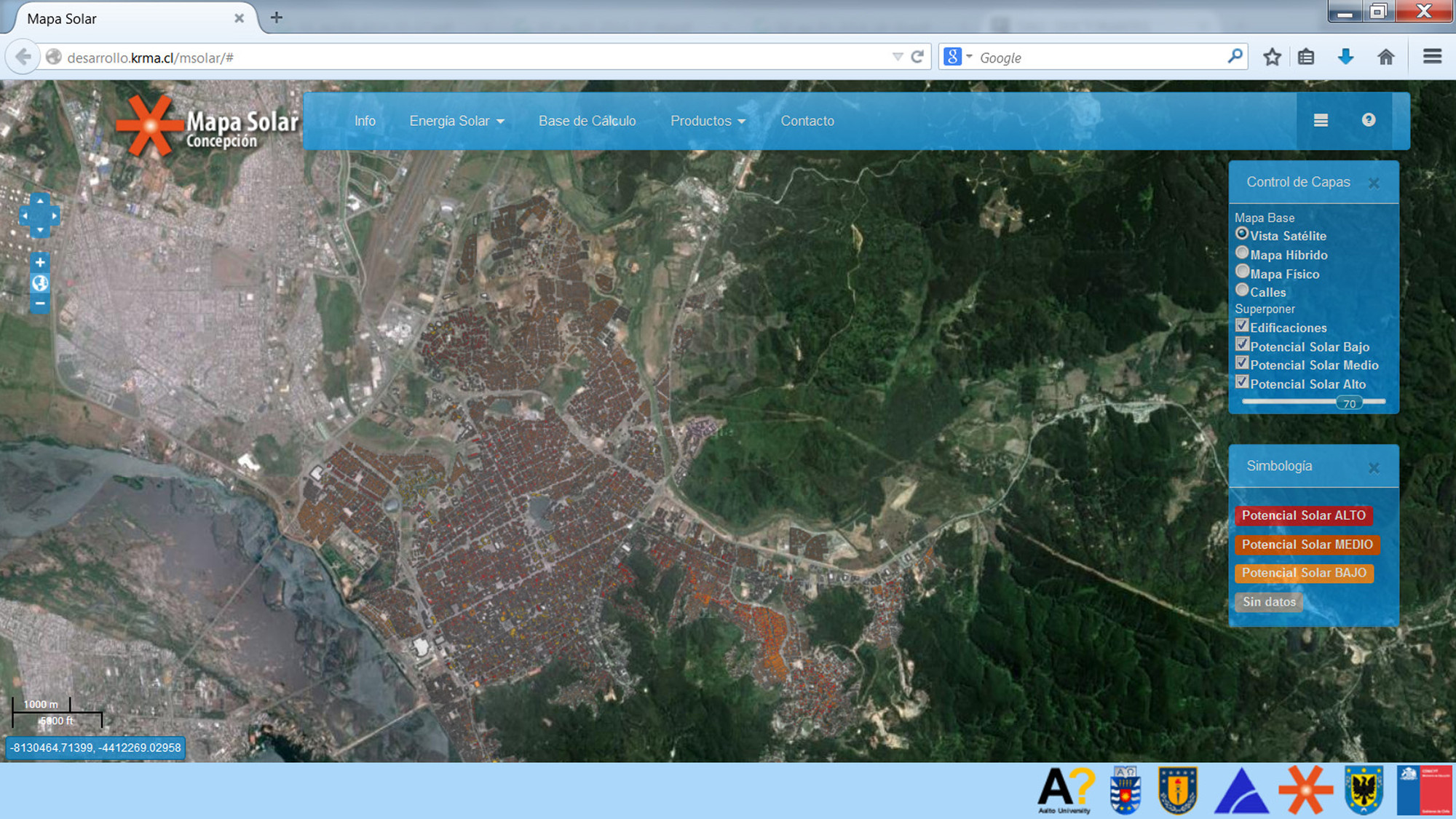Click the help question mark icon
Image resolution: width=1456 pixels, height=819 pixels.
tap(1369, 120)
